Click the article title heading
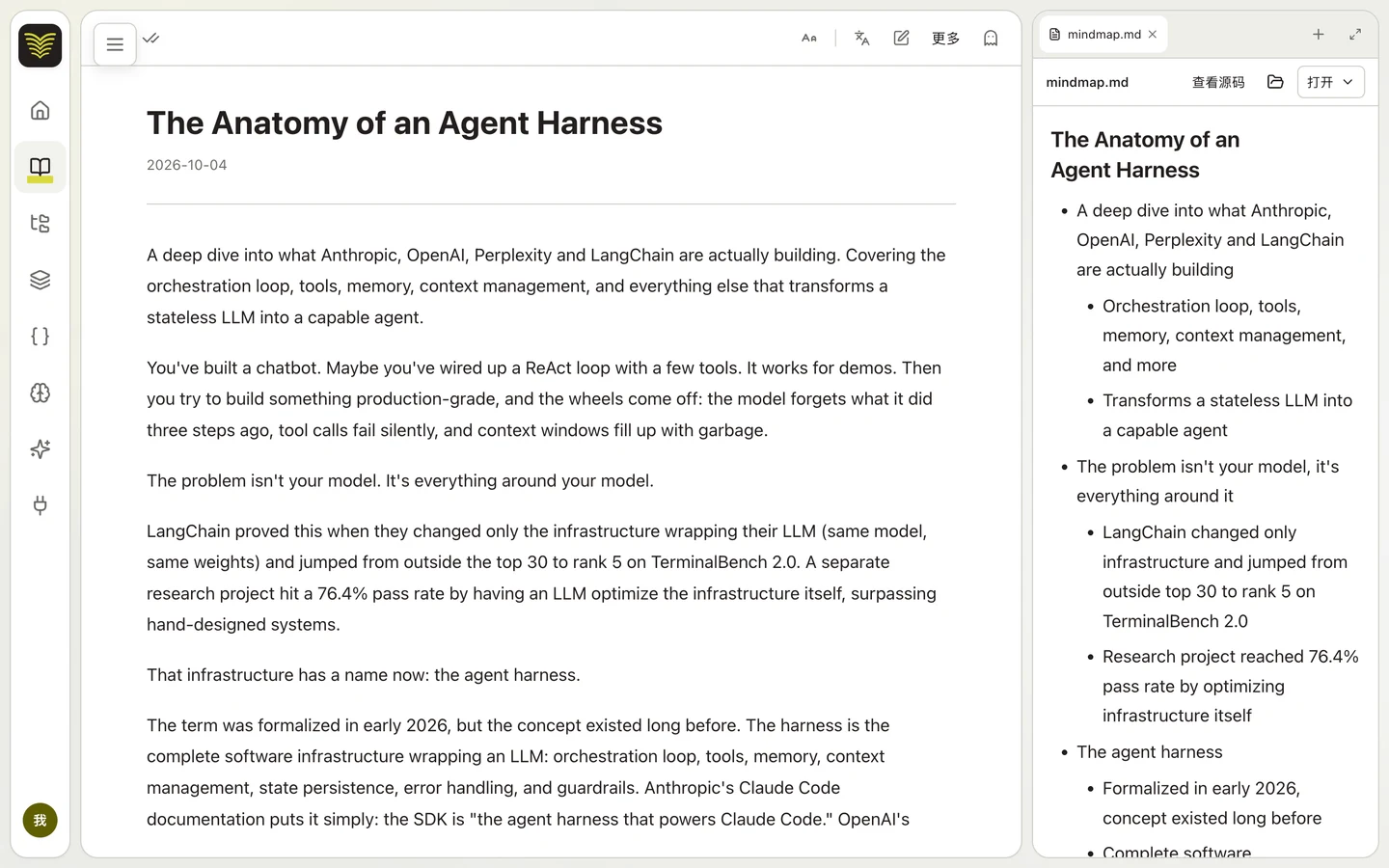 [404, 123]
